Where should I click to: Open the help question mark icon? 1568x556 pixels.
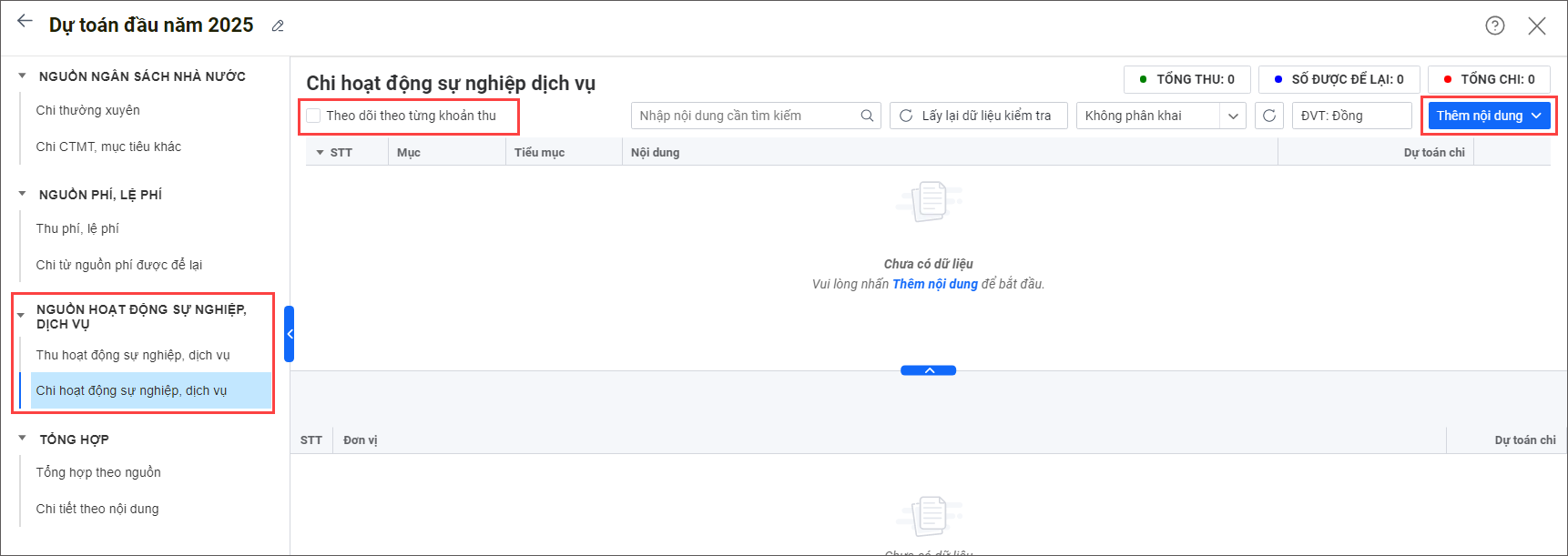pyautogui.click(x=1494, y=25)
